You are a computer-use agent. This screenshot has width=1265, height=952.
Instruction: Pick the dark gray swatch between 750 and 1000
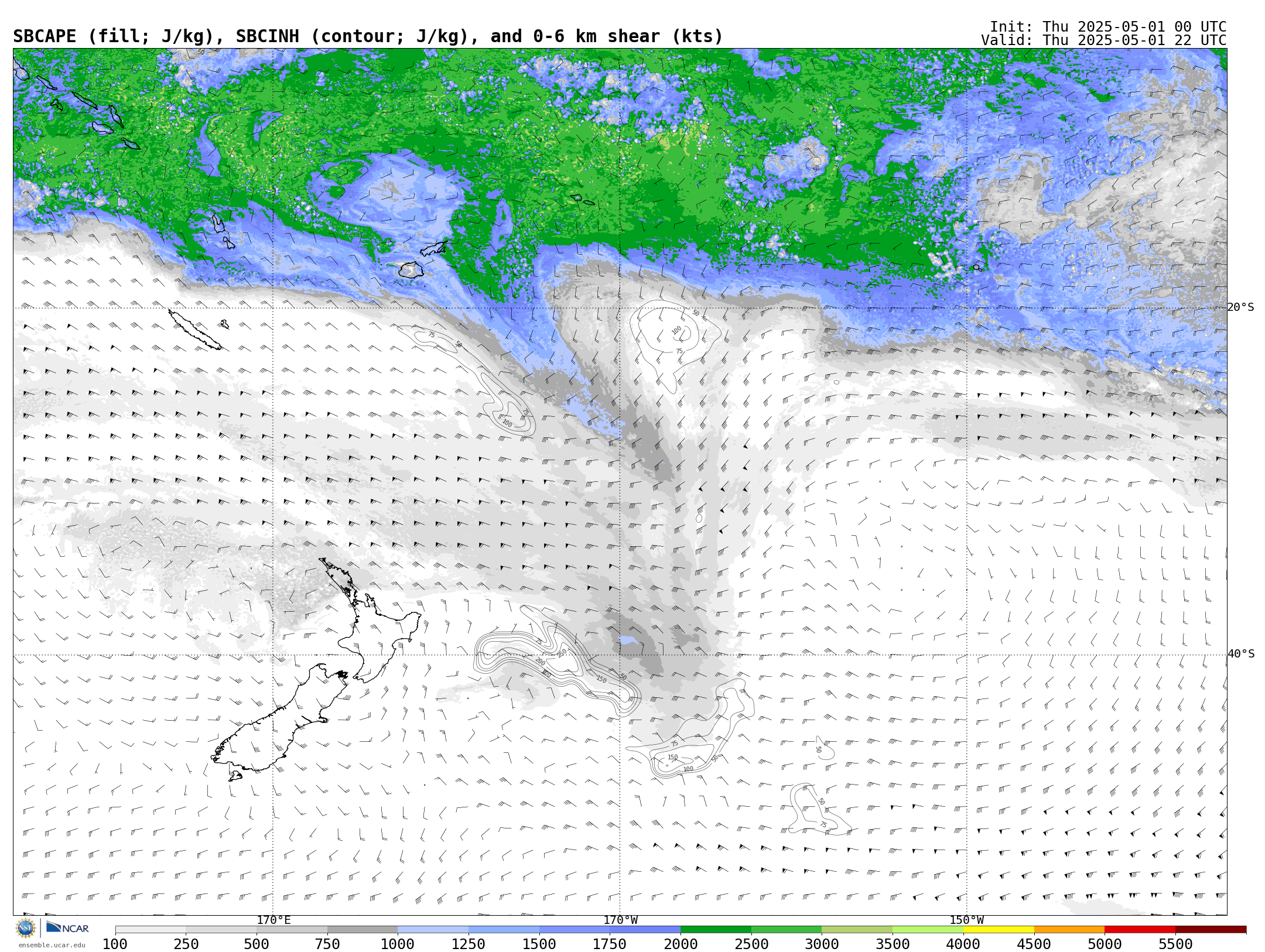click(363, 930)
